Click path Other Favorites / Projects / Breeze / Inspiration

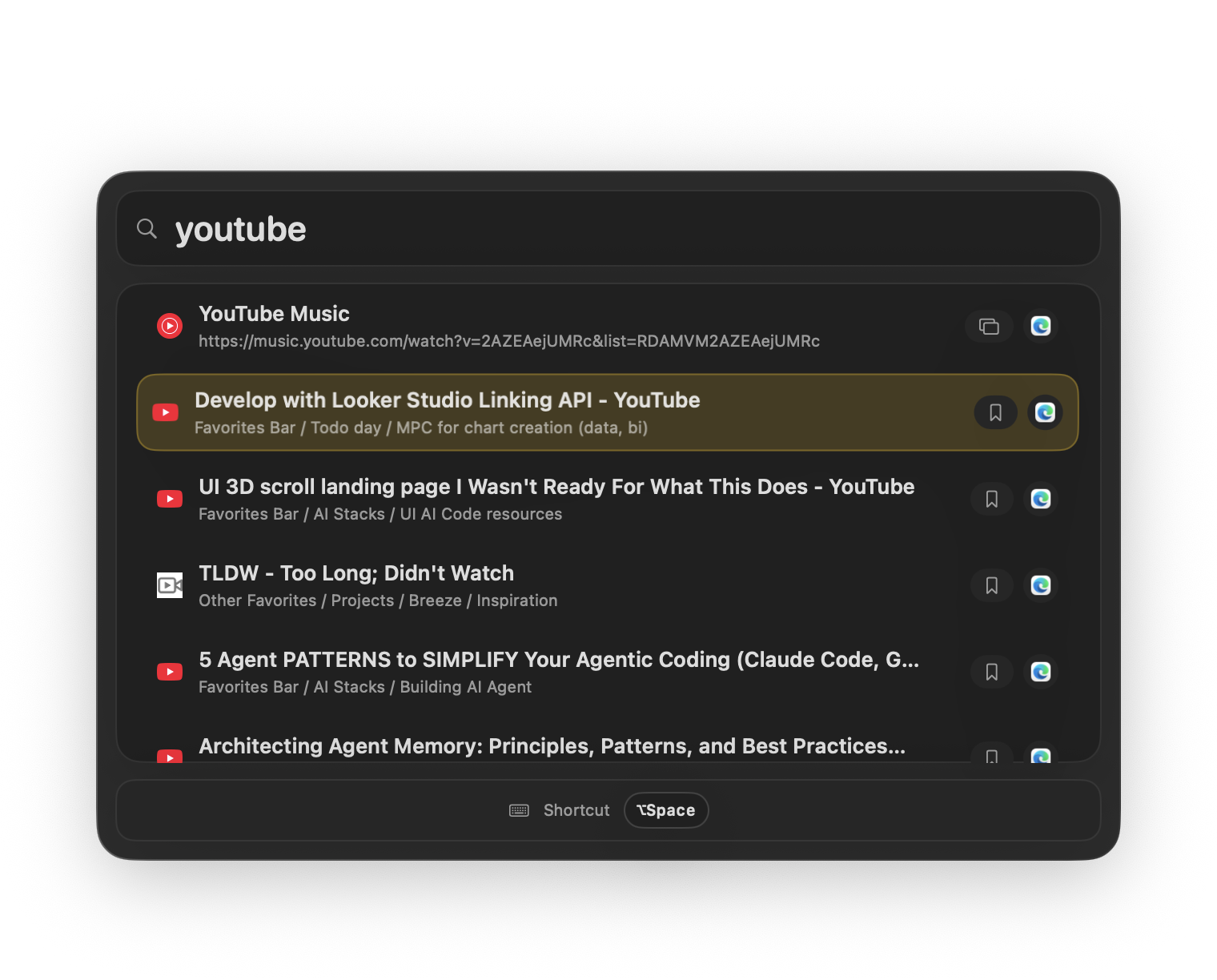[378, 600]
